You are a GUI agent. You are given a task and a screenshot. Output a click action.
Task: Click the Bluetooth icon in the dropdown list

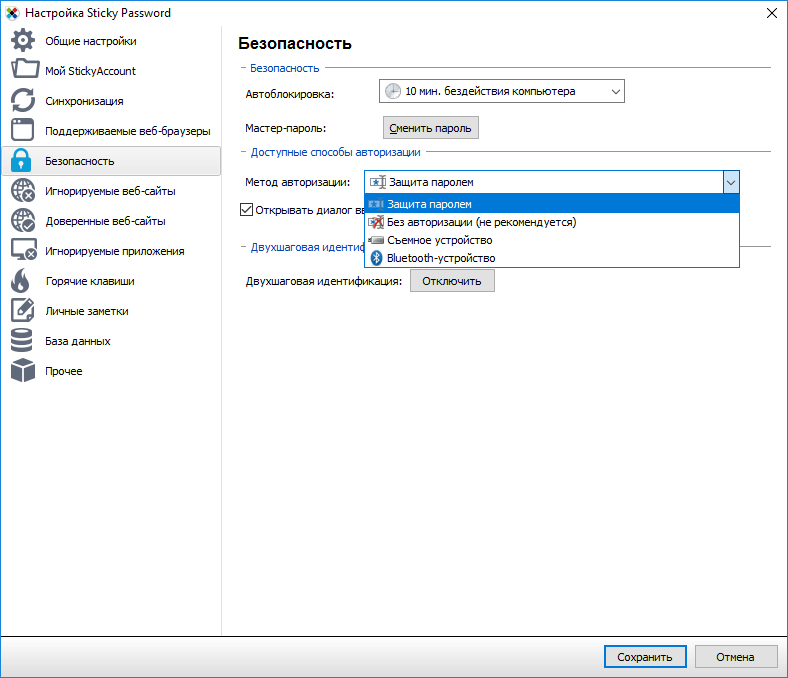pyautogui.click(x=376, y=258)
